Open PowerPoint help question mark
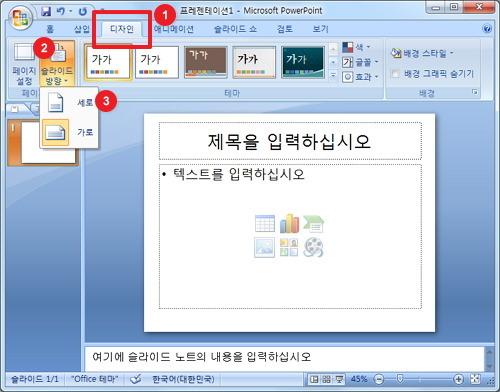Image resolution: width=500 pixels, height=392 pixels. click(487, 29)
